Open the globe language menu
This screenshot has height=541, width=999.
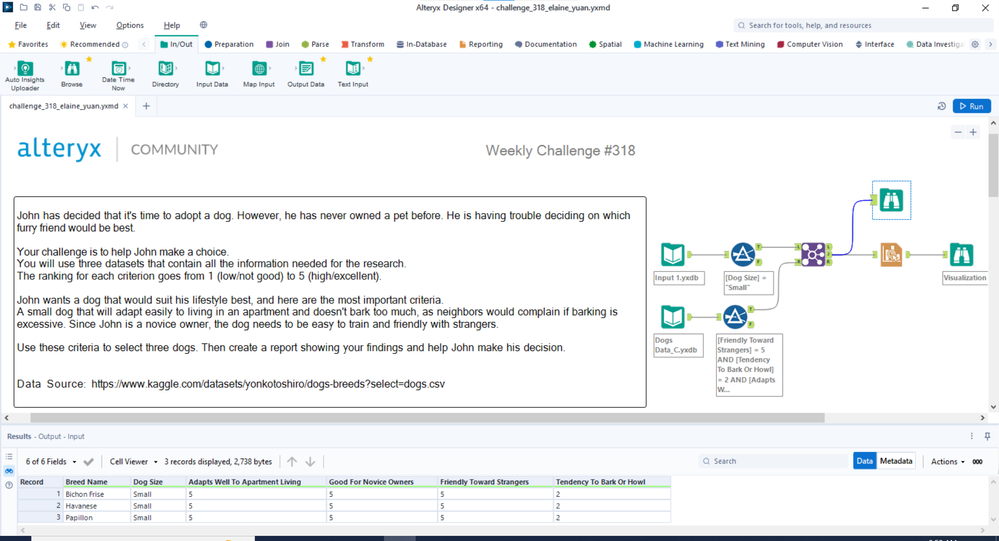tap(203, 25)
